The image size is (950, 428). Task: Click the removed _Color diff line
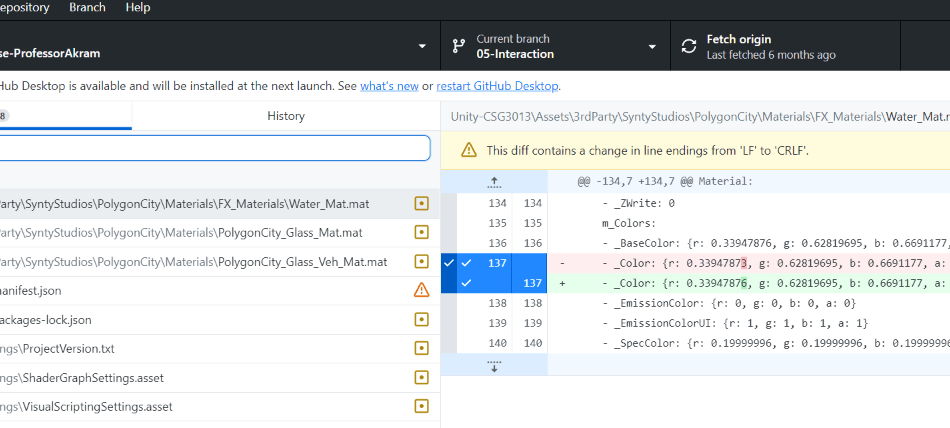749,263
